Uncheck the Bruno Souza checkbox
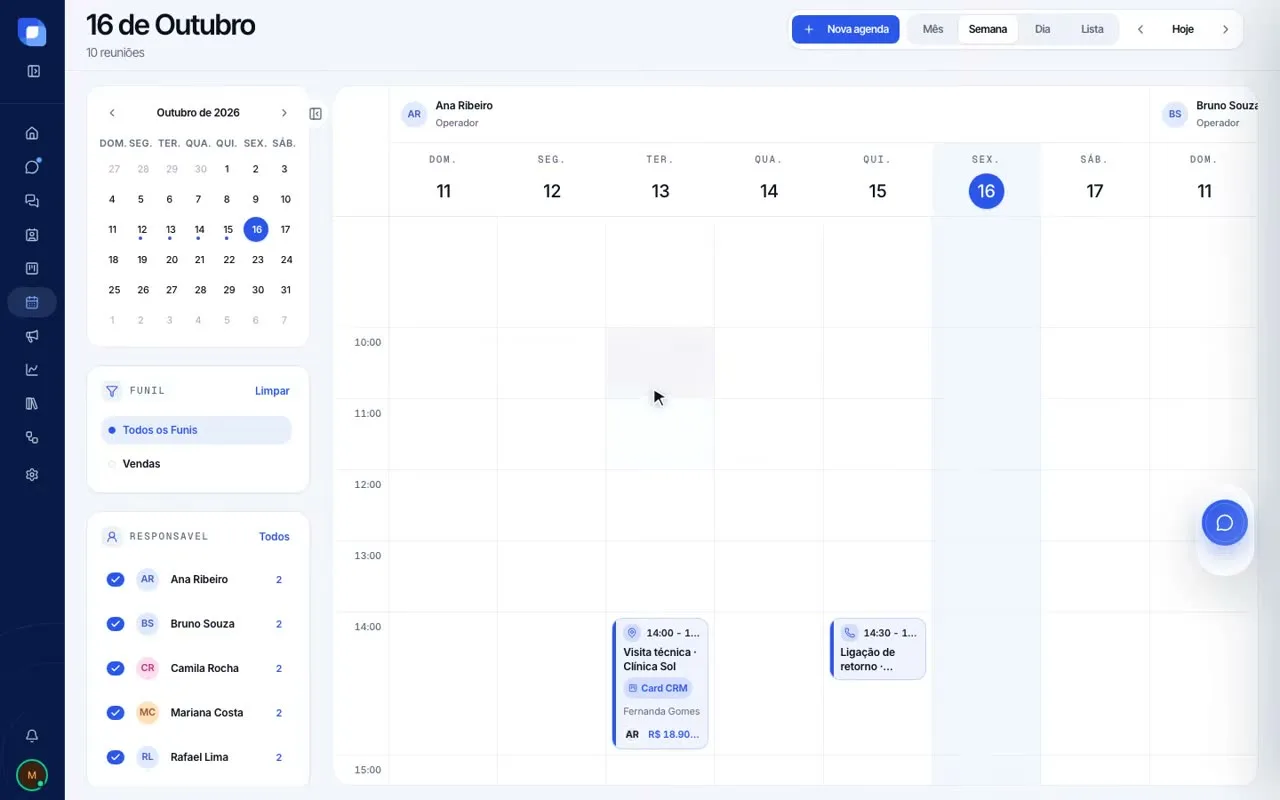The width and height of the screenshot is (1280, 800). pyautogui.click(x=115, y=624)
